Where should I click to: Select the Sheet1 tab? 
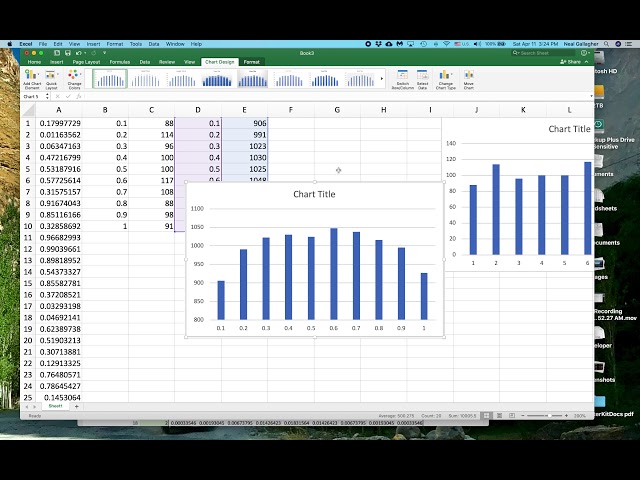click(x=56, y=406)
